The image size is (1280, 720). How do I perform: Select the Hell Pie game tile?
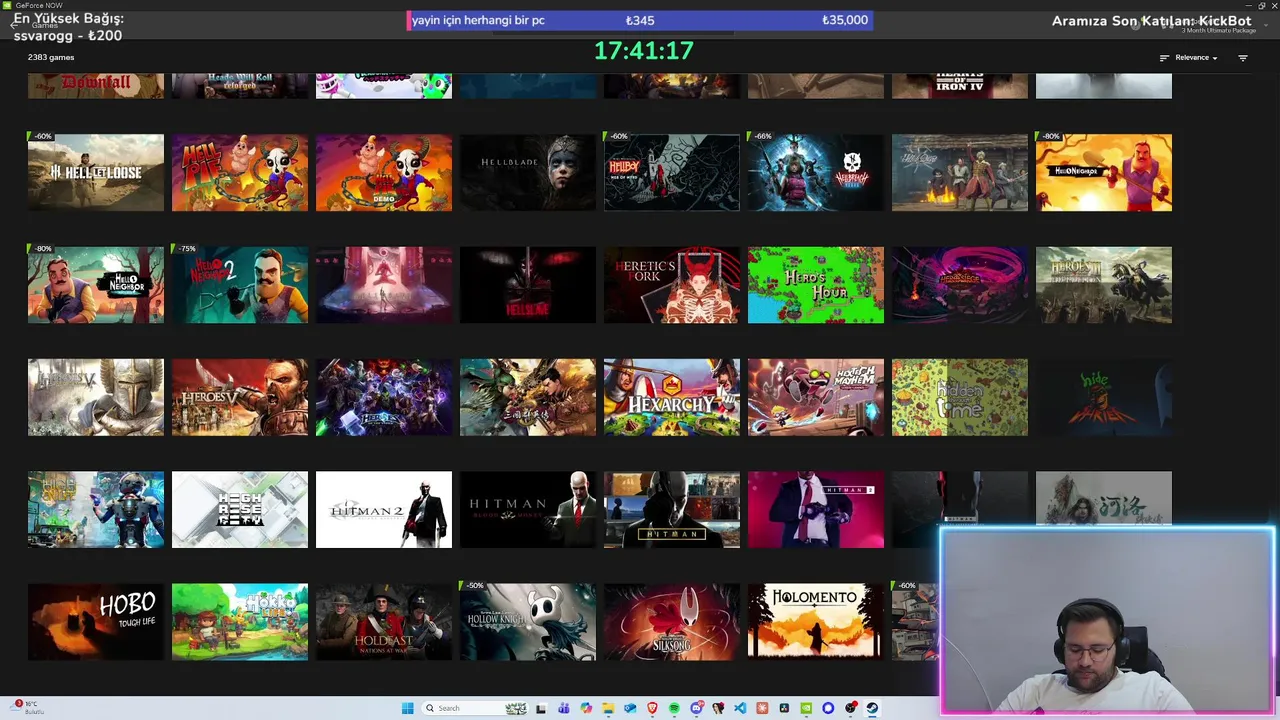point(240,172)
